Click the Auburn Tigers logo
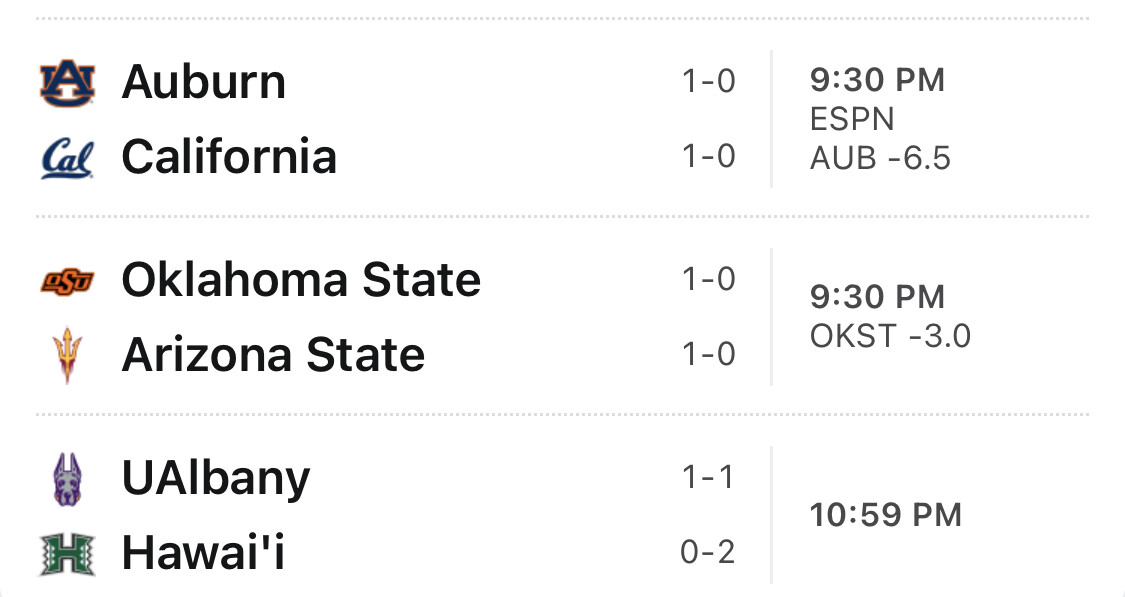The height and width of the screenshot is (597, 1125). pos(67,83)
